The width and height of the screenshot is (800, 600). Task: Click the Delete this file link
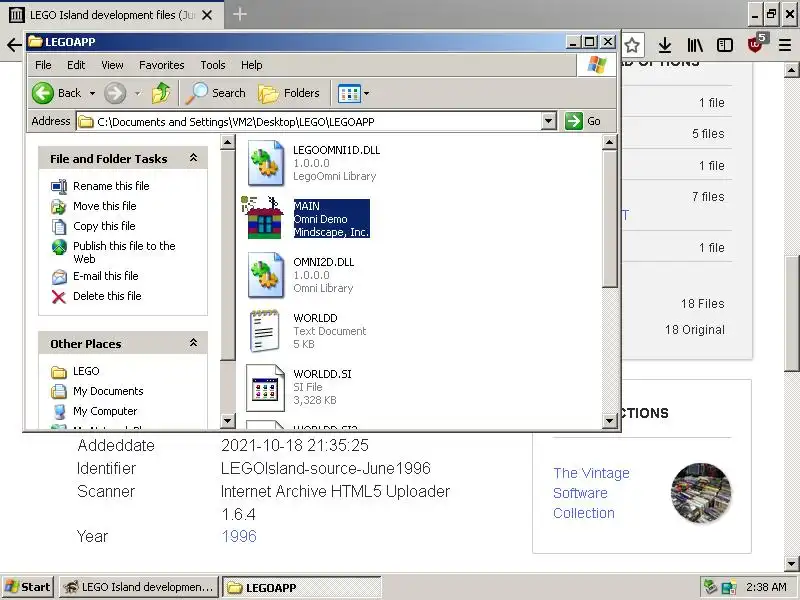(107, 296)
